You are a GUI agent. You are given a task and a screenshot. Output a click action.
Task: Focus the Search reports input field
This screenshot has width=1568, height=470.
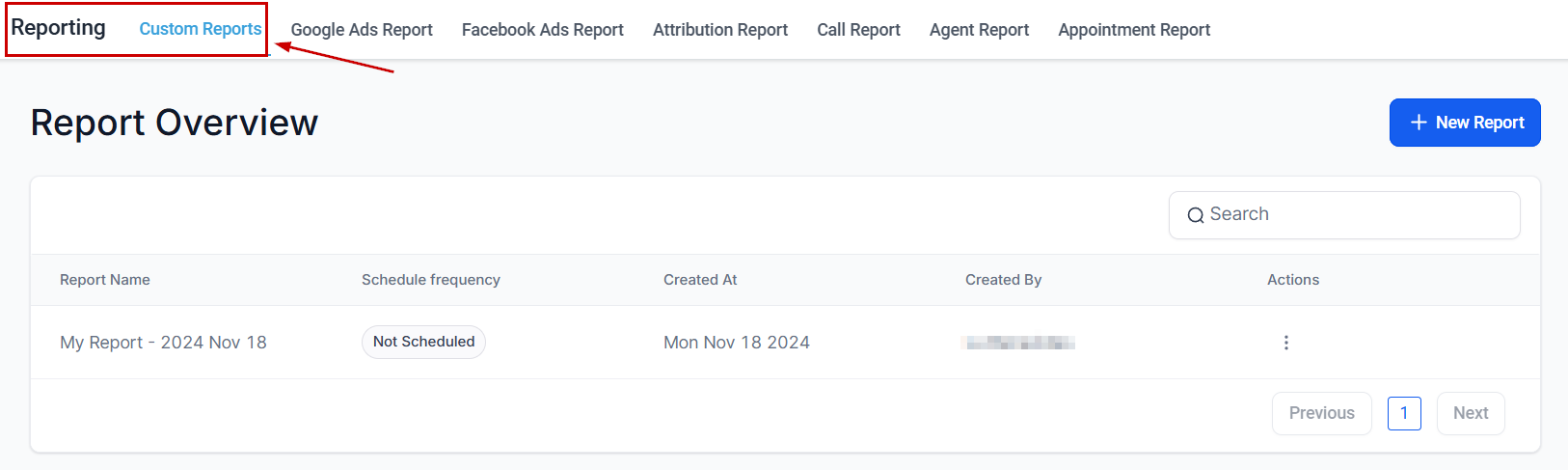1355,215
